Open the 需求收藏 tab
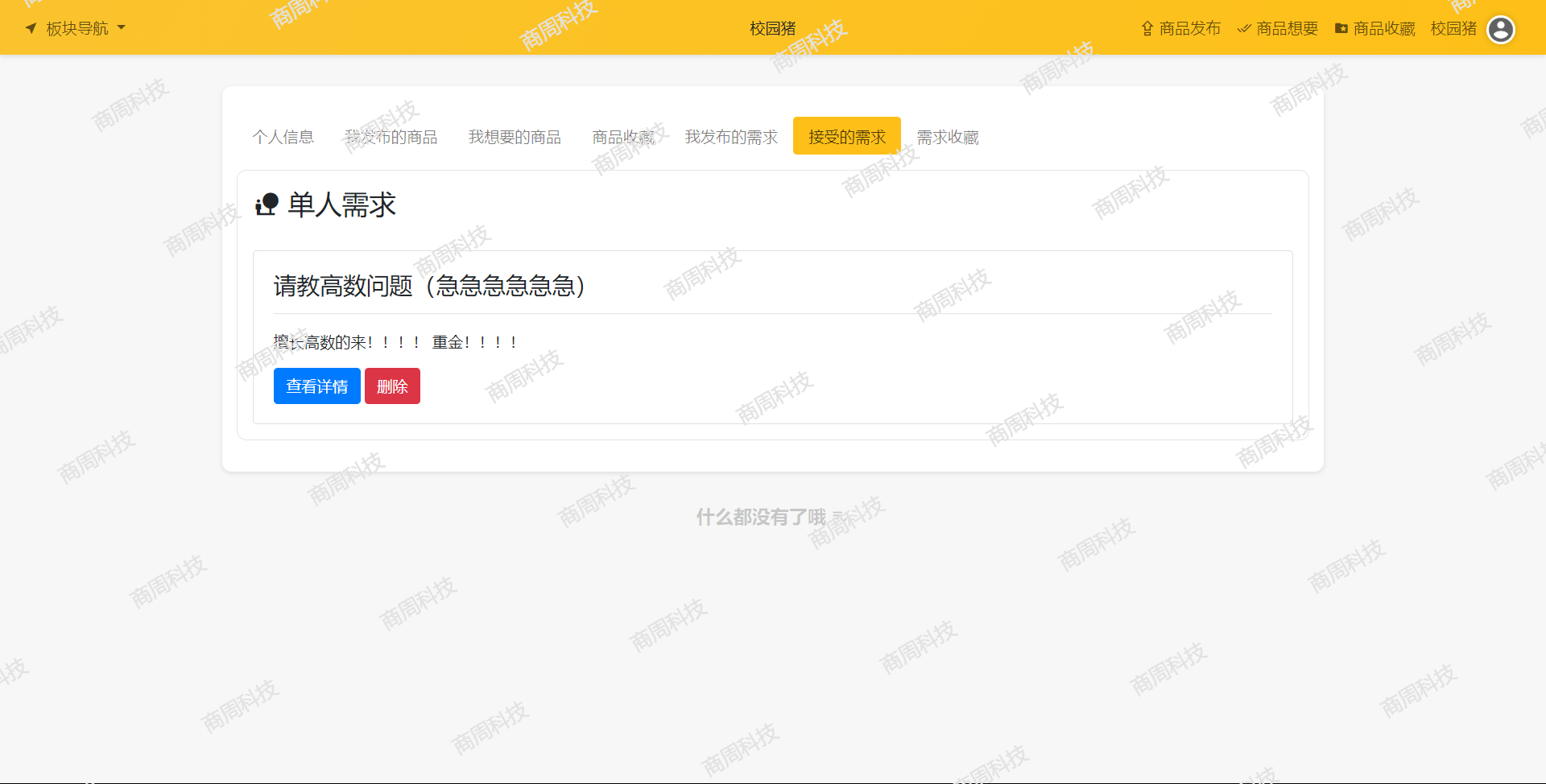 pyautogui.click(x=948, y=137)
